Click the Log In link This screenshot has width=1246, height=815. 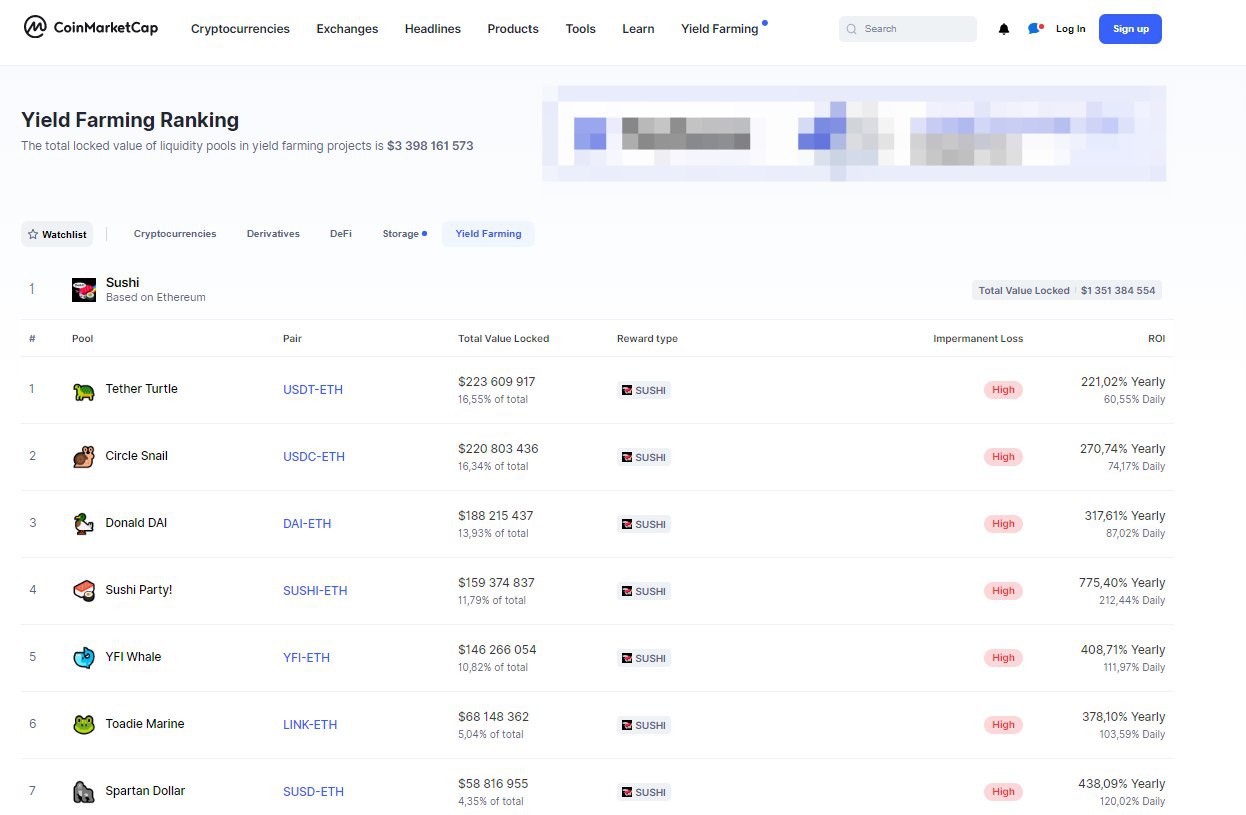pyautogui.click(x=1070, y=29)
